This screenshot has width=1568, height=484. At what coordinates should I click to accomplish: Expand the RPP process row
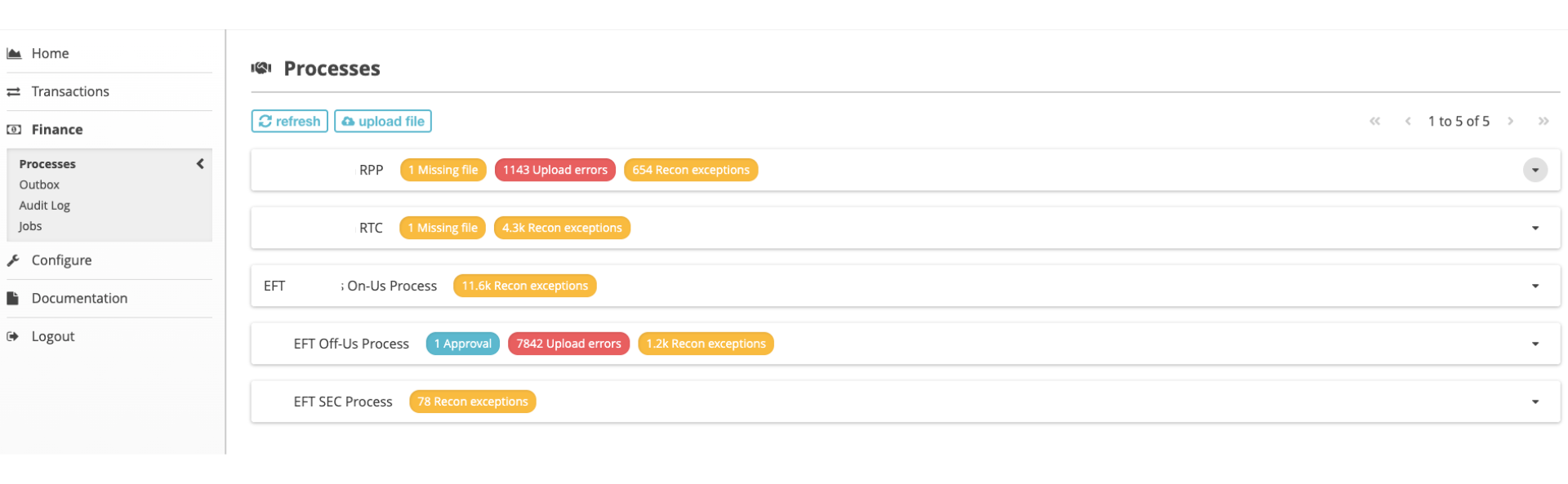pyautogui.click(x=1535, y=171)
